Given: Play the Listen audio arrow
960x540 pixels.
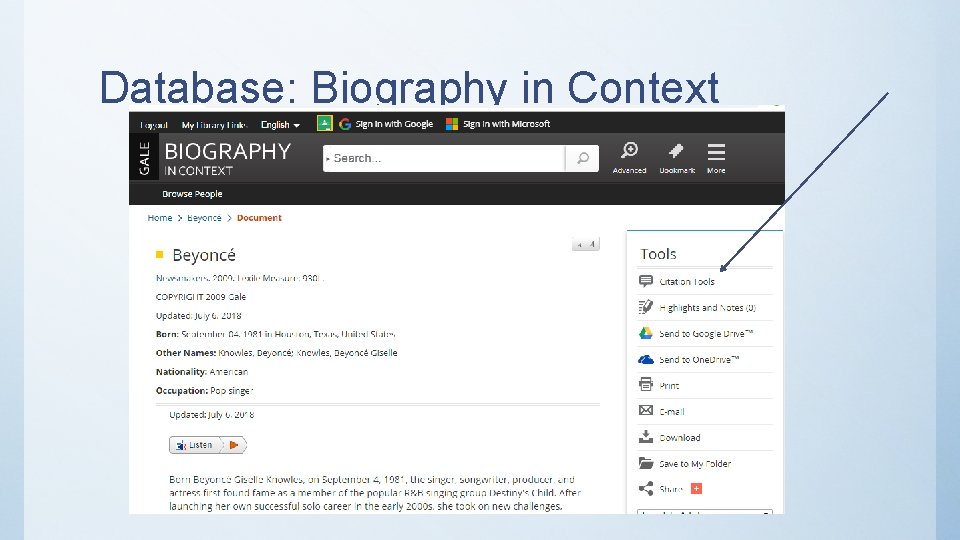Looking at the screenshot, I should [233, 445].
